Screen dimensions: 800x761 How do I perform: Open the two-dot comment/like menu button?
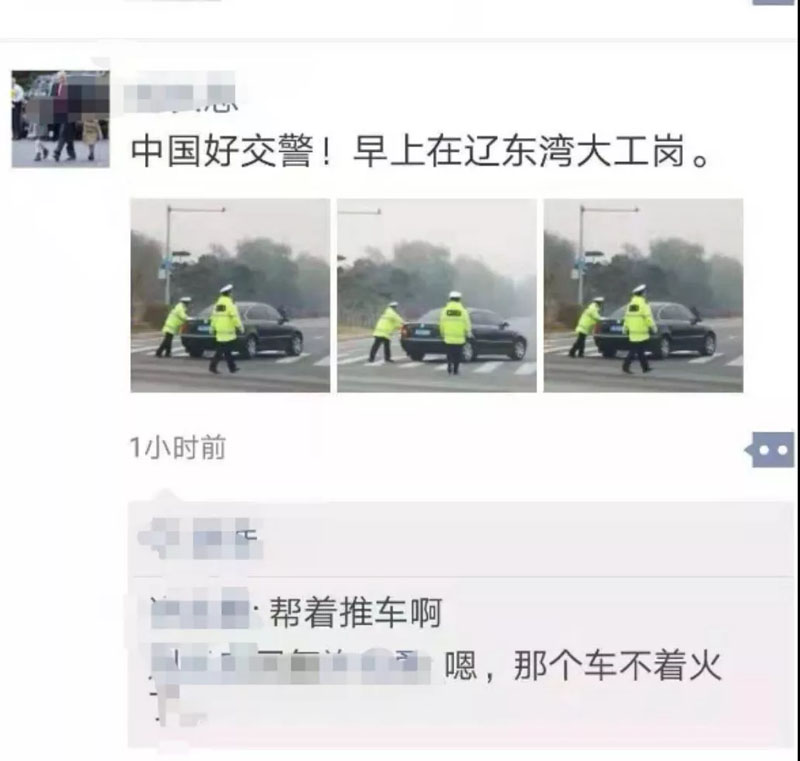tap(770, 450)
